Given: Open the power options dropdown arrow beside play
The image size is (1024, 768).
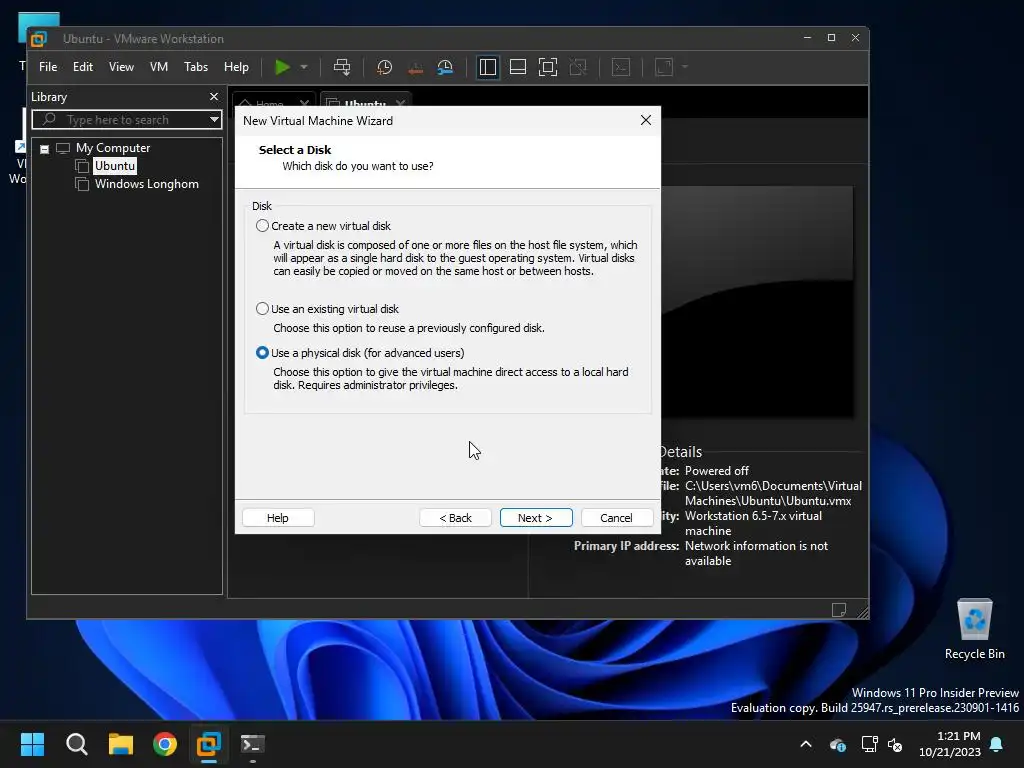Looking at the screenshot, I should coord(304,67).
